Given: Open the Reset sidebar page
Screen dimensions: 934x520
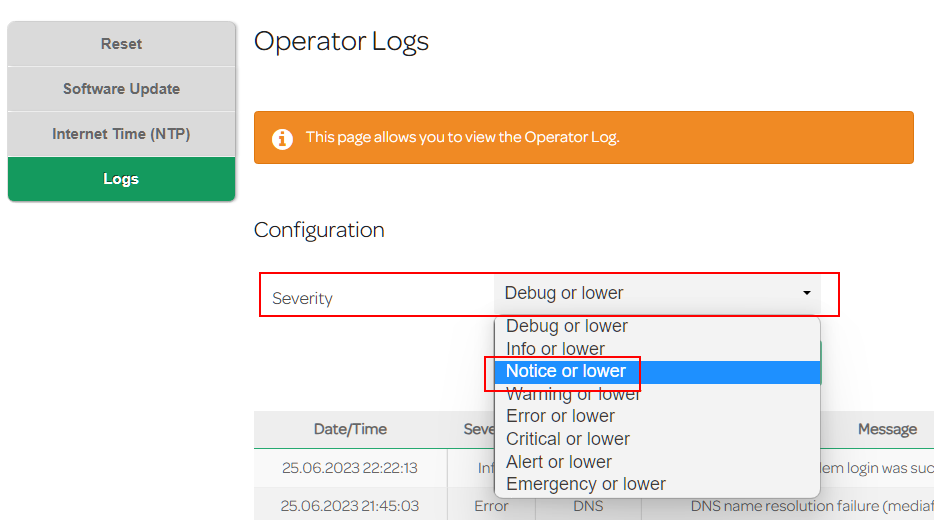Looking at the screenshot, I should click(121, 44).
